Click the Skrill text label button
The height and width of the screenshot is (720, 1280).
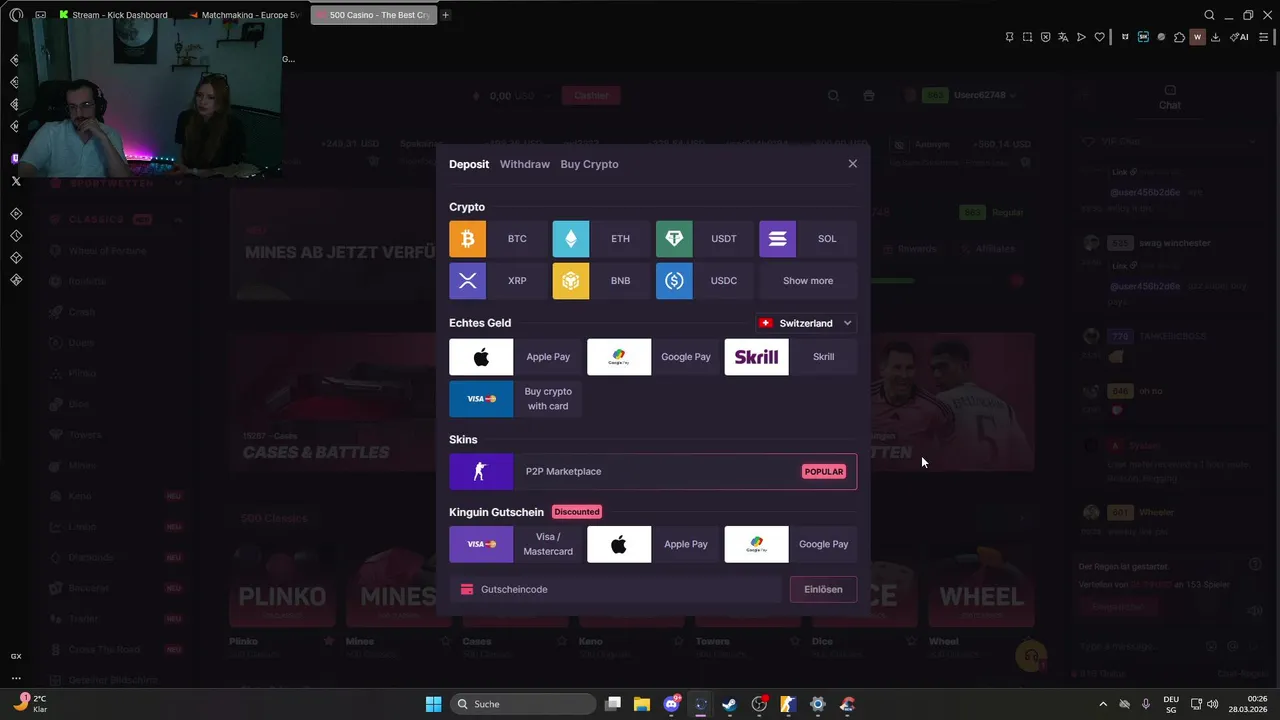coord(823,357)
